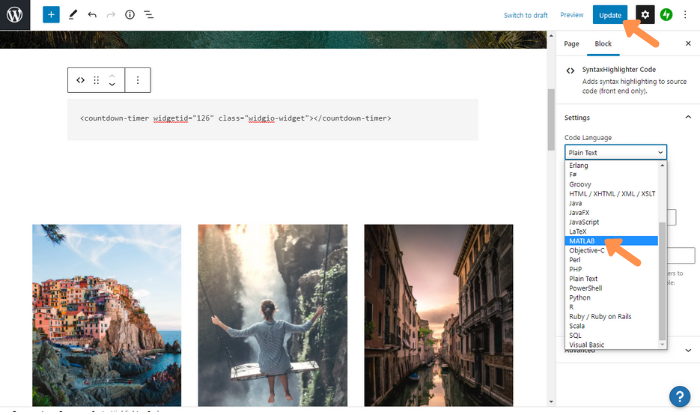This screenshot has width=700, height=415.
Task: Click the block drag handle dots
Action: 96,80
